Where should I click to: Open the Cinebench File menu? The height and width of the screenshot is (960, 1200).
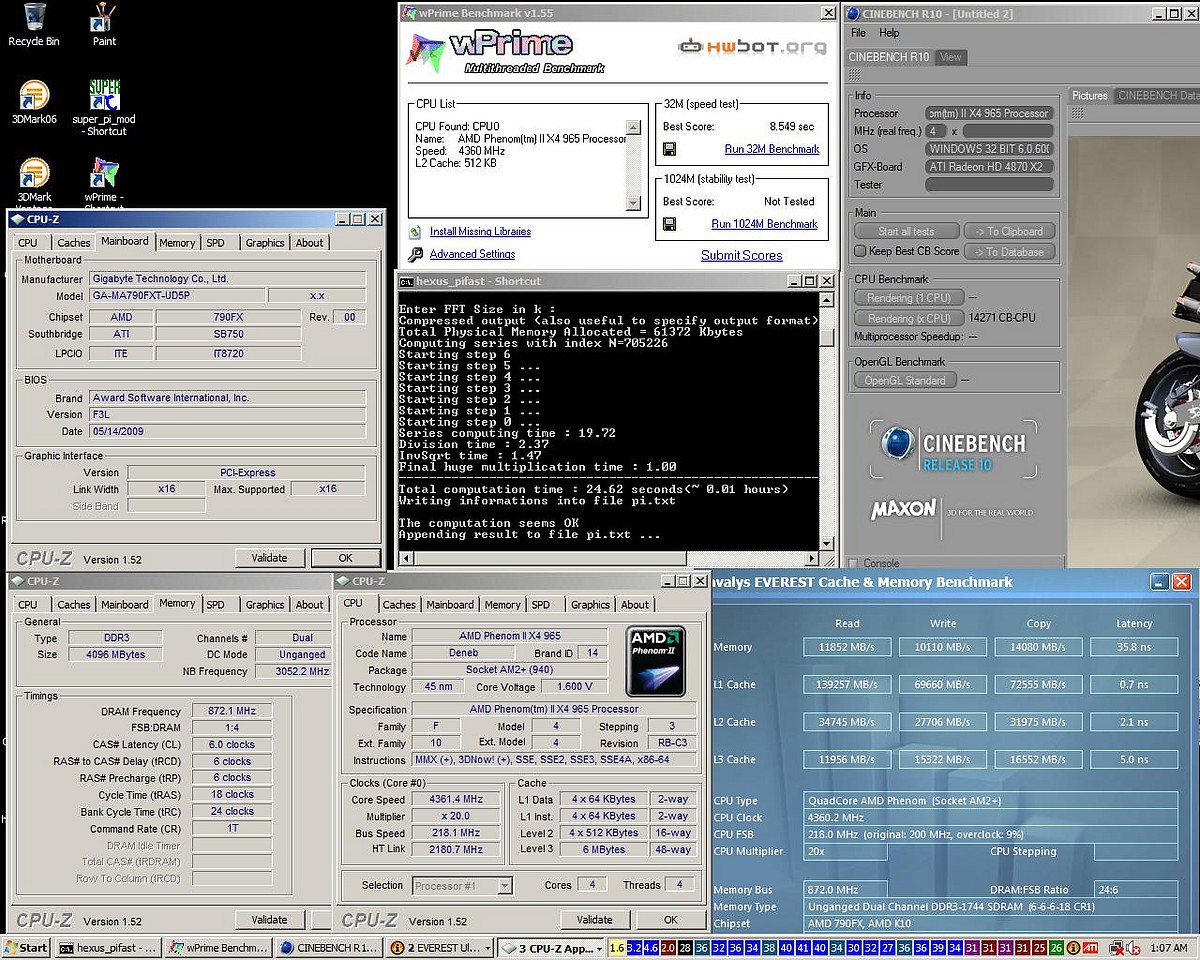(859, 33)
